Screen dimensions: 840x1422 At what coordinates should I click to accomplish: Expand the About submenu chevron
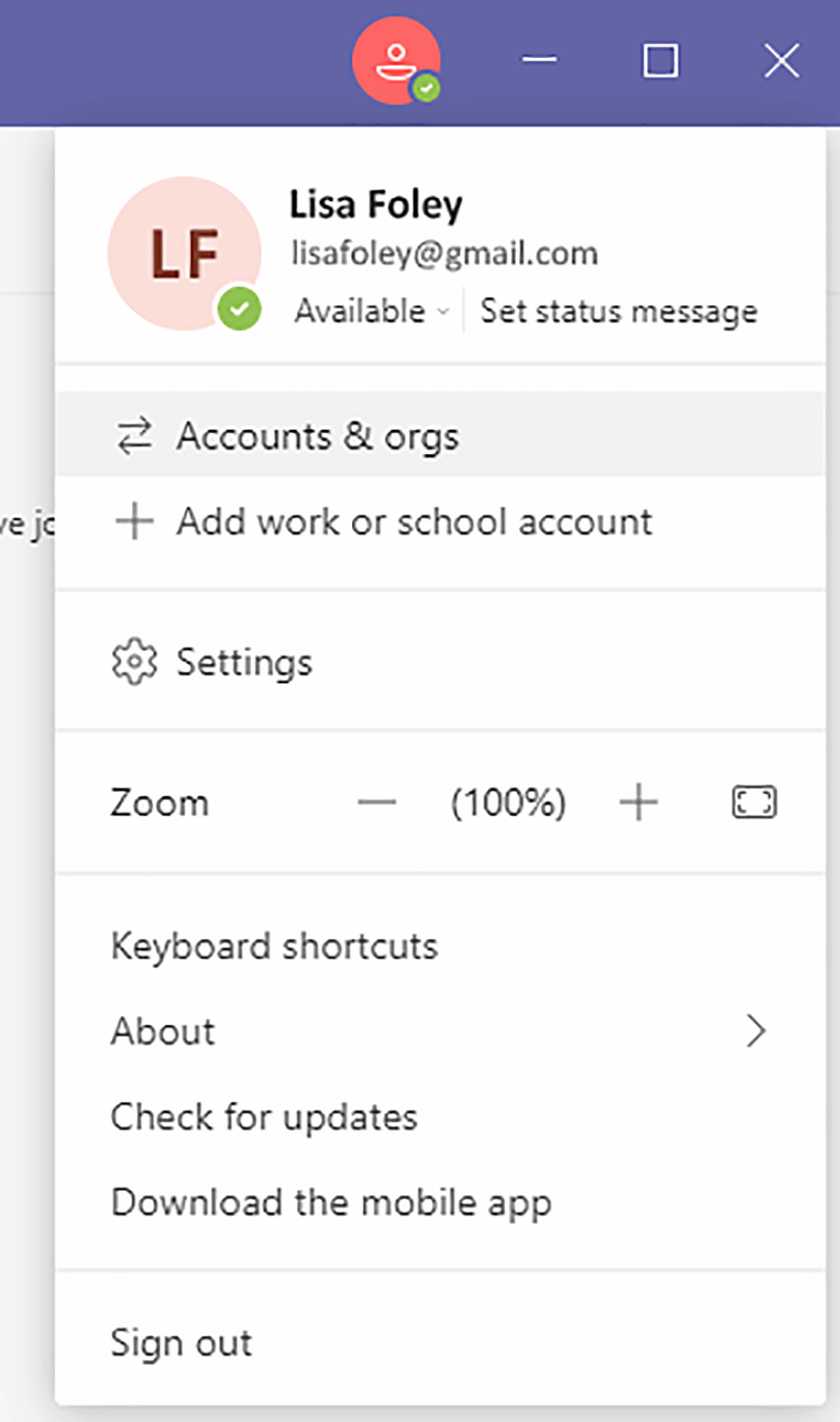point(755,1030)
